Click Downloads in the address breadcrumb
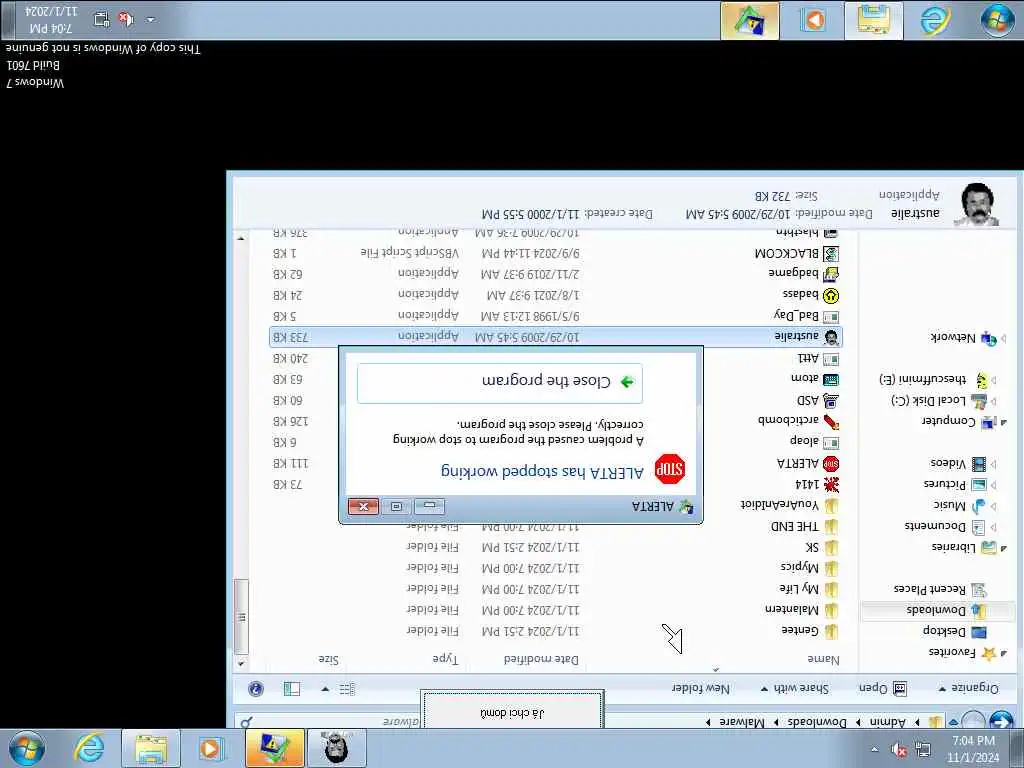Screen dimensions: 1024x768 pos(816,722)
